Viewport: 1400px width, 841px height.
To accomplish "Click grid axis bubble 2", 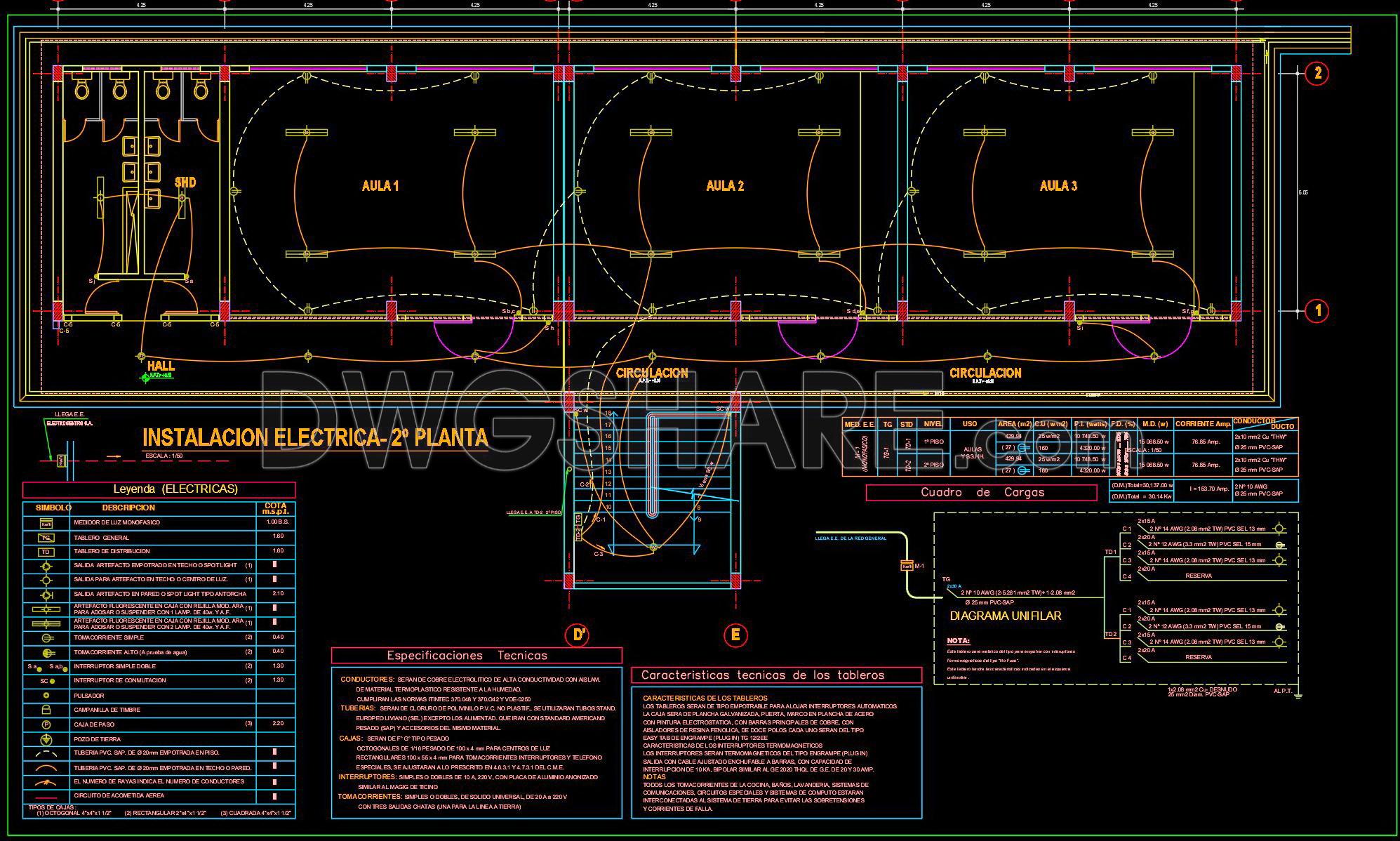I will coord(1317,73).
